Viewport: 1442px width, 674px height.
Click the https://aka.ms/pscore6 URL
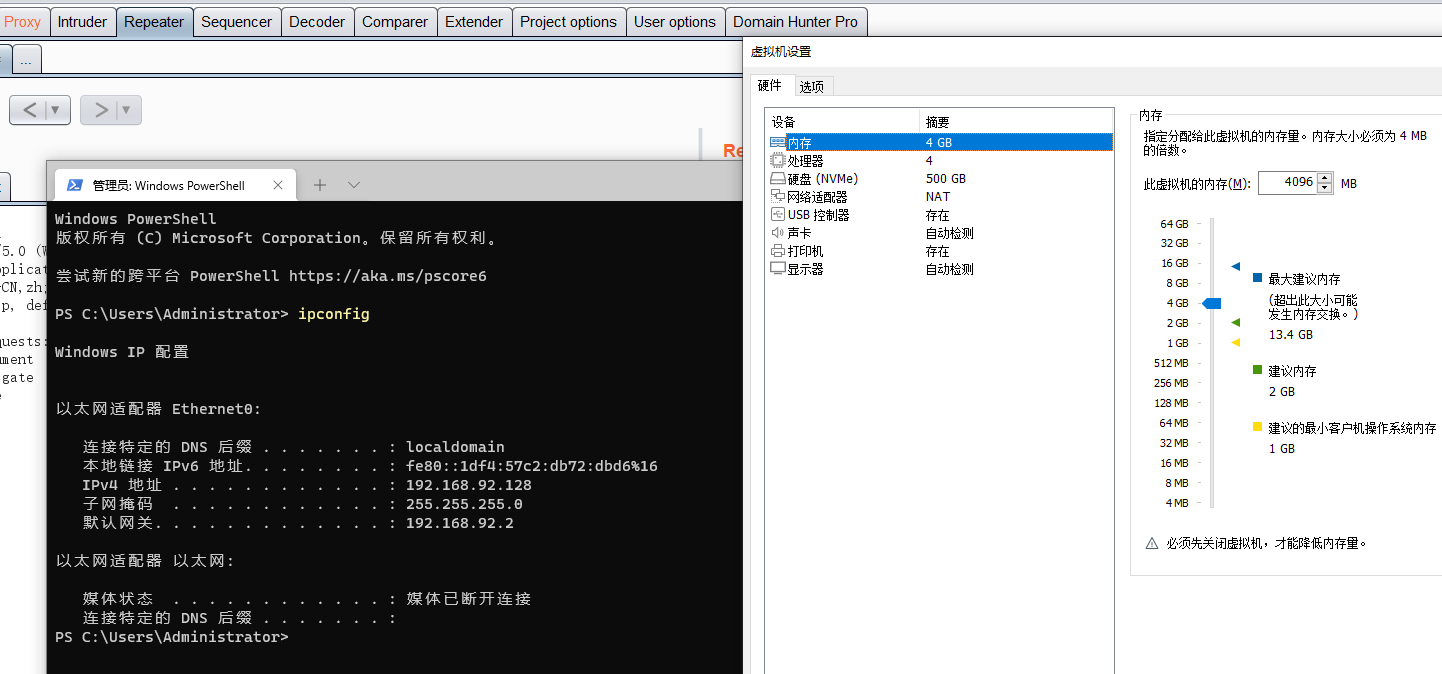point(388,276)
